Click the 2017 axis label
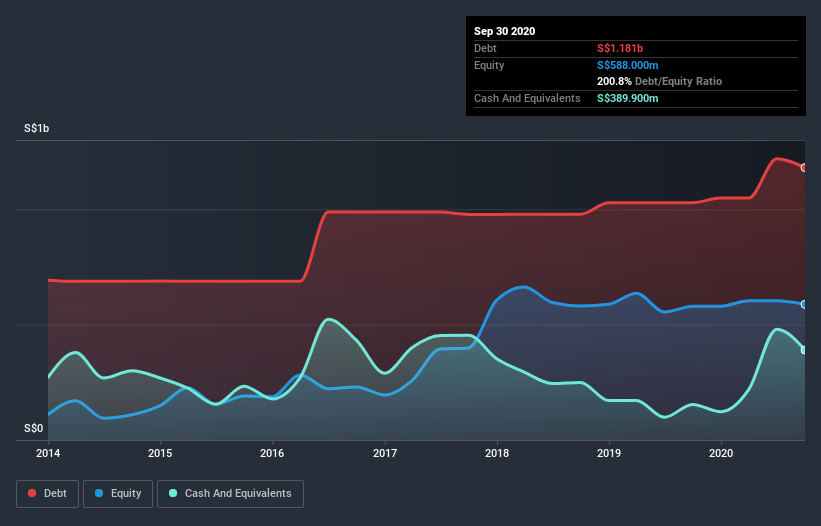The width and height of the screenshot is (821, 526). pos(385,453)
